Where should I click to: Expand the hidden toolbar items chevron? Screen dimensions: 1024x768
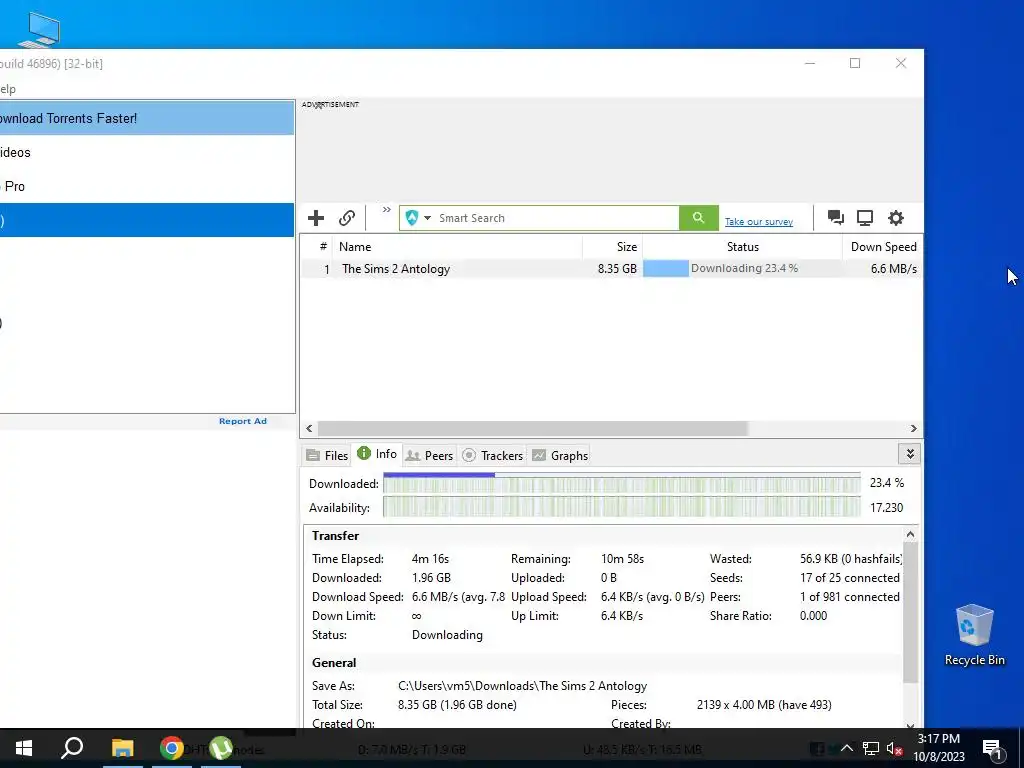(x=387, y=210)
